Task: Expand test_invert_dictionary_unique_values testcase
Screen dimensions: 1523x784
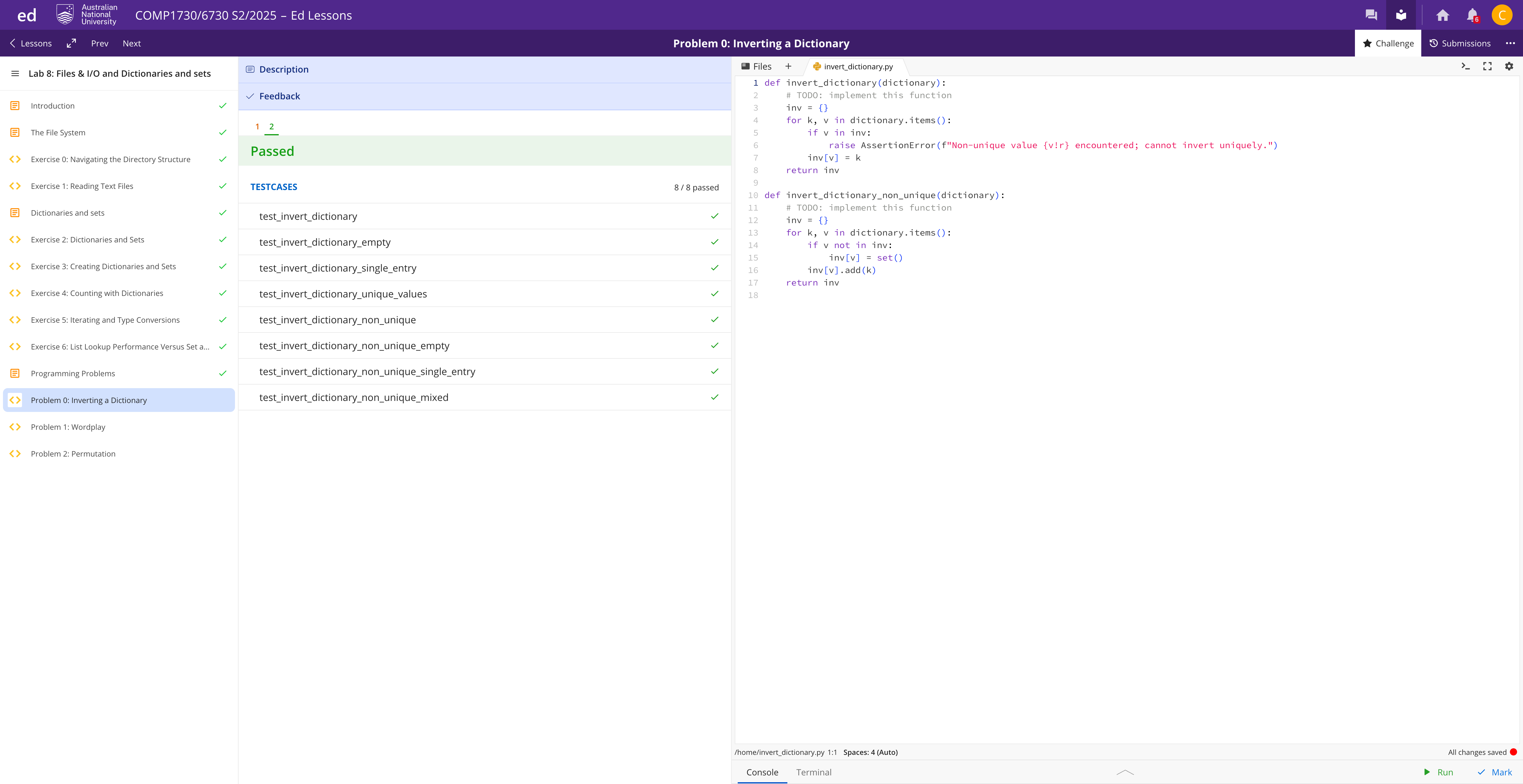Action: coord(485,294)
